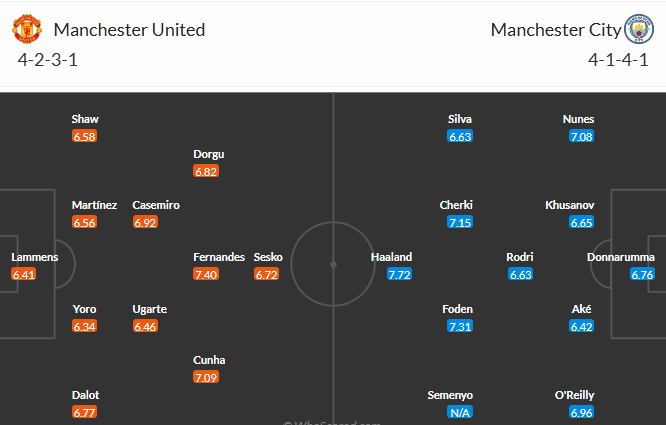This screenshot has width=666, height=425.
Task: Open the Manchester City team link
Action: click(x=555, y=30)
